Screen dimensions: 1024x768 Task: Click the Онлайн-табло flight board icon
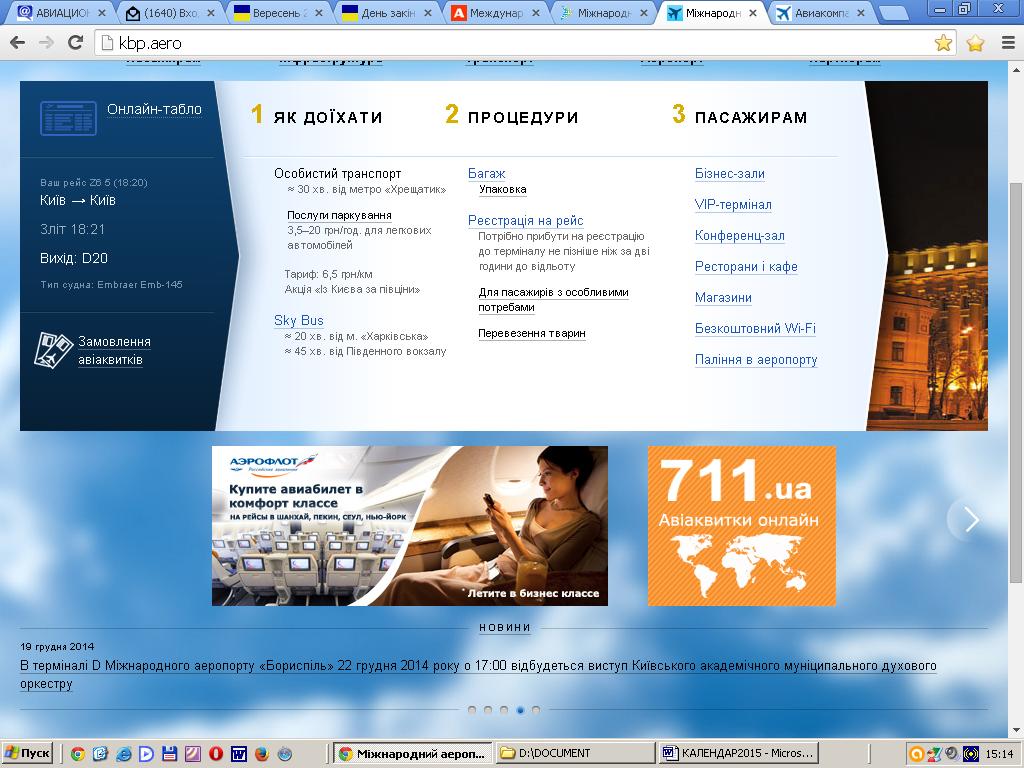(x=68, y=118)
